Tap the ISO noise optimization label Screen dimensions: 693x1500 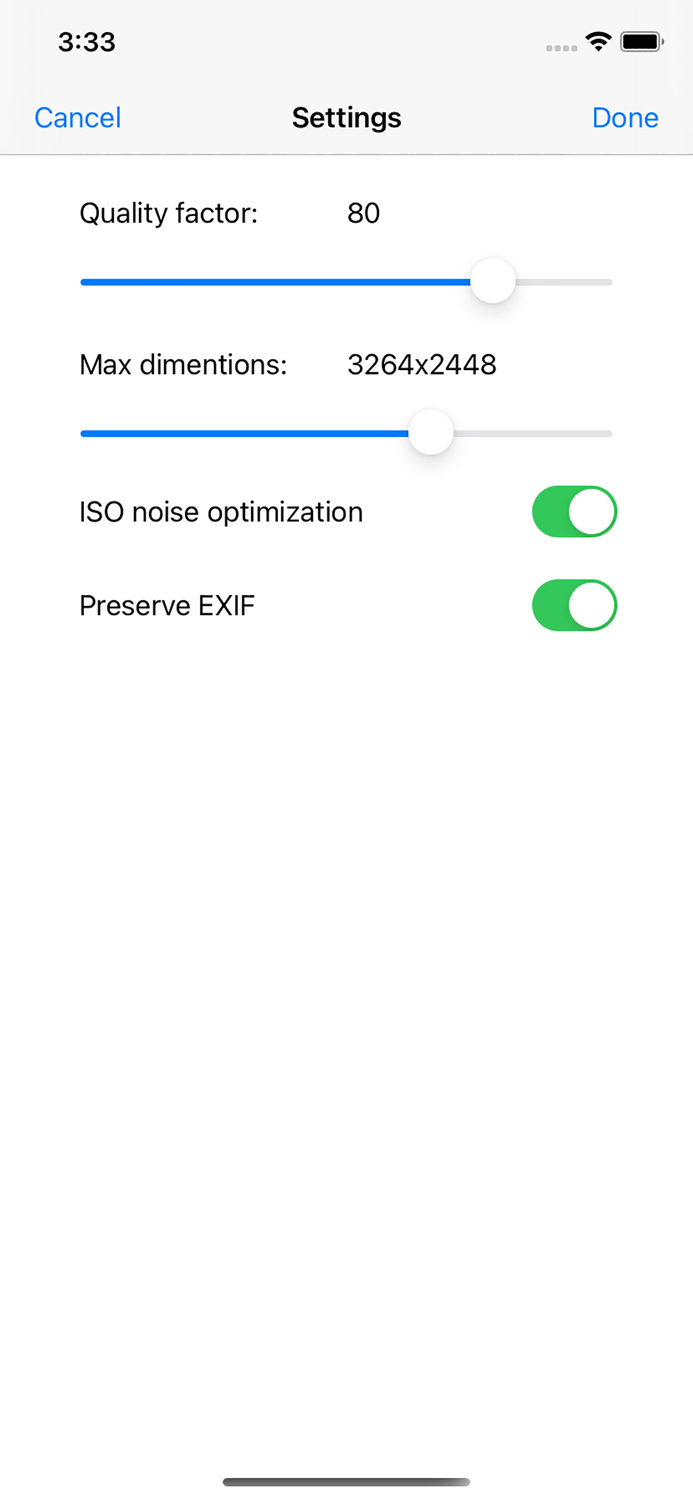click(x=221, y=511)
